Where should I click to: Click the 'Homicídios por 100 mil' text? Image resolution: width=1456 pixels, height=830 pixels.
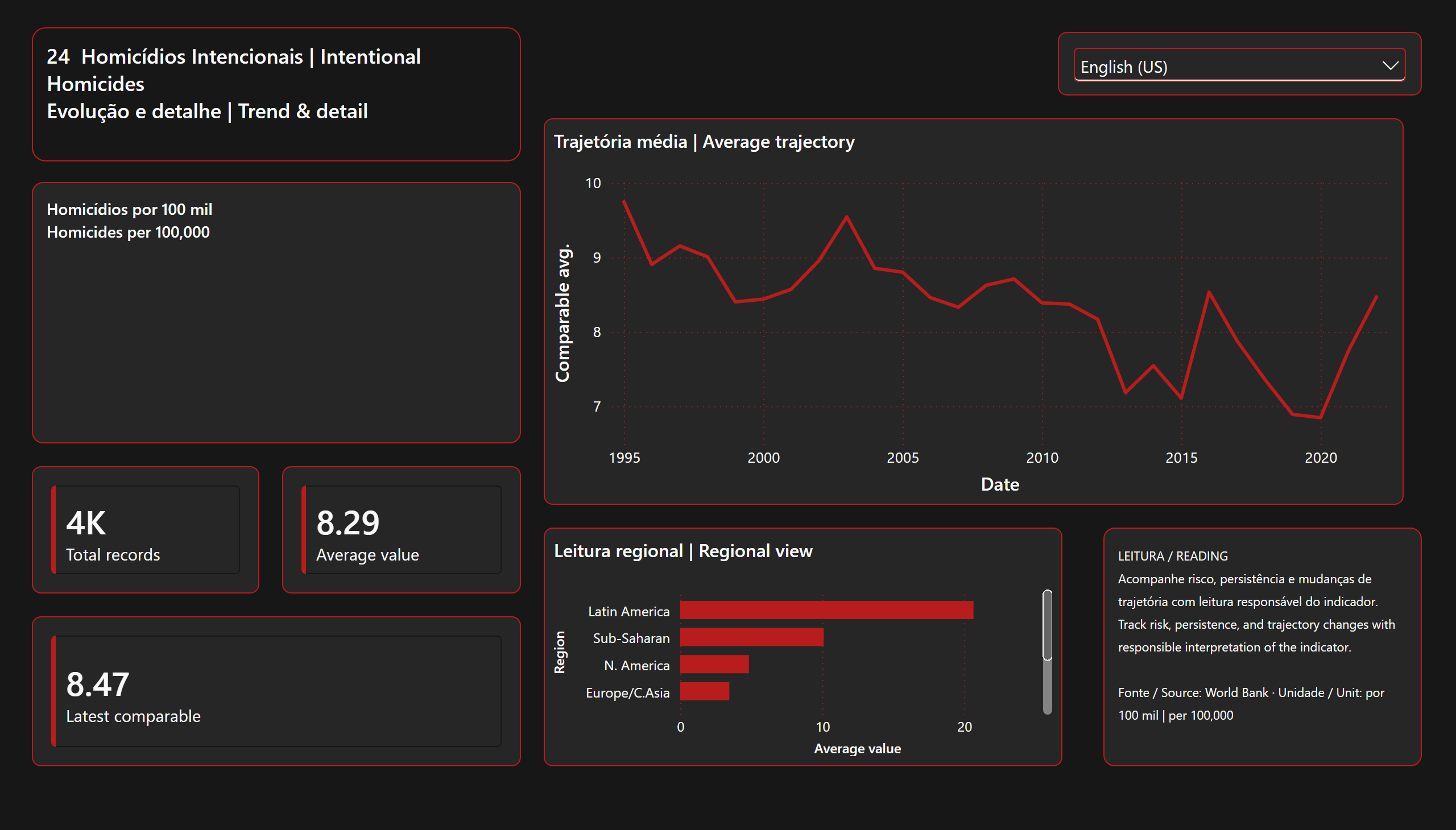(130, 209)
